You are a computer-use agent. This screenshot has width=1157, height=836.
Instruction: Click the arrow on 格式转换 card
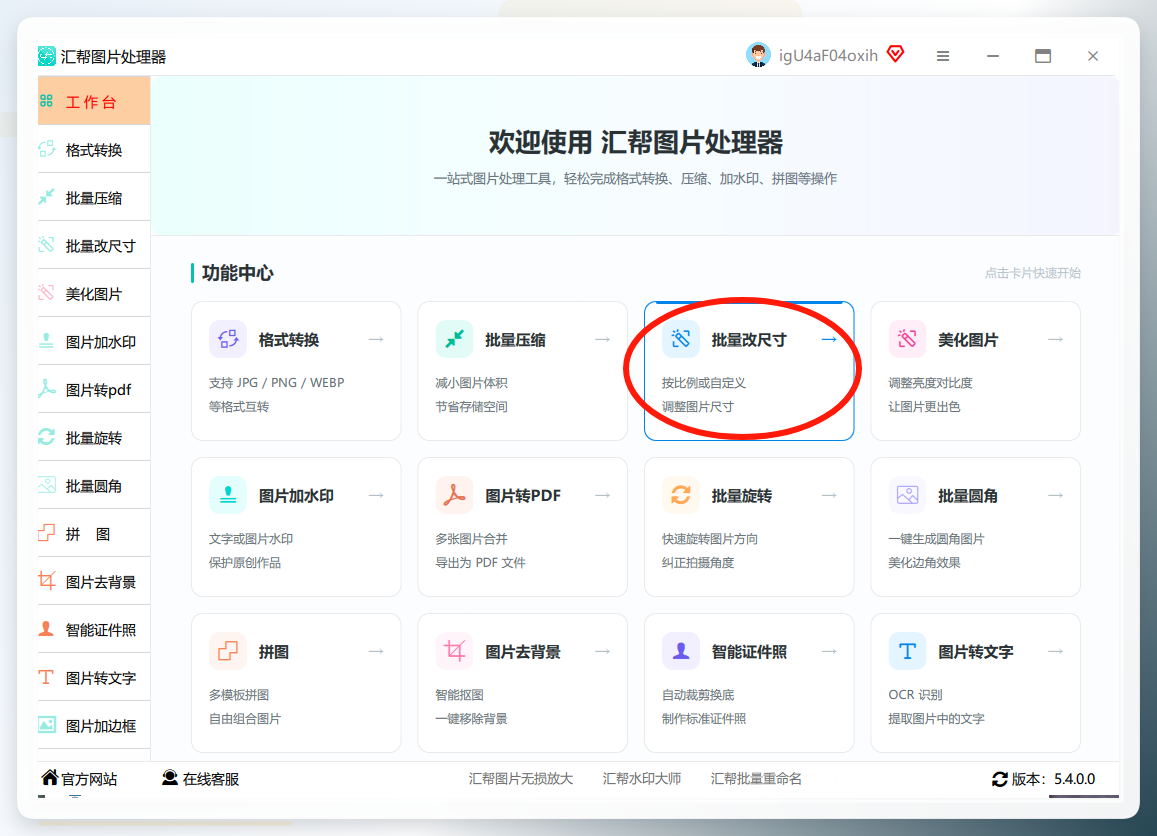point(376,339)
